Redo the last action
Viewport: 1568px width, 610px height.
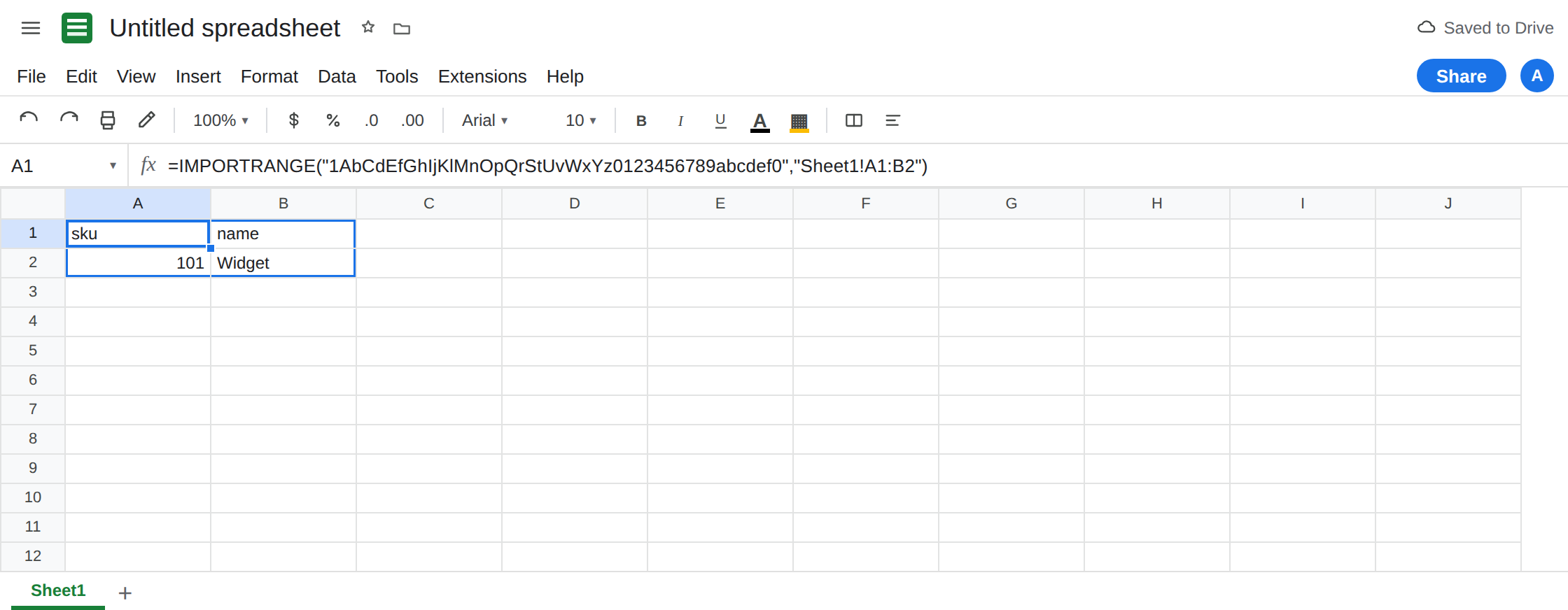(x=69, y=120)
